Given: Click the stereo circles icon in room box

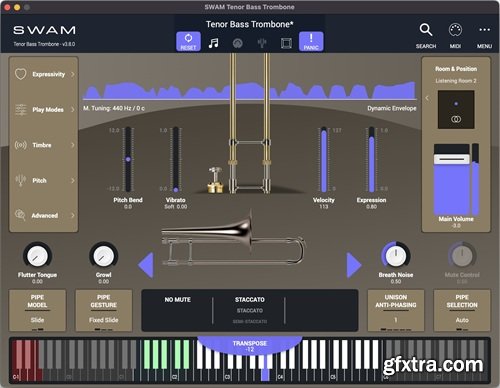Looking at the screenshot, I should [x=456, y=119].
